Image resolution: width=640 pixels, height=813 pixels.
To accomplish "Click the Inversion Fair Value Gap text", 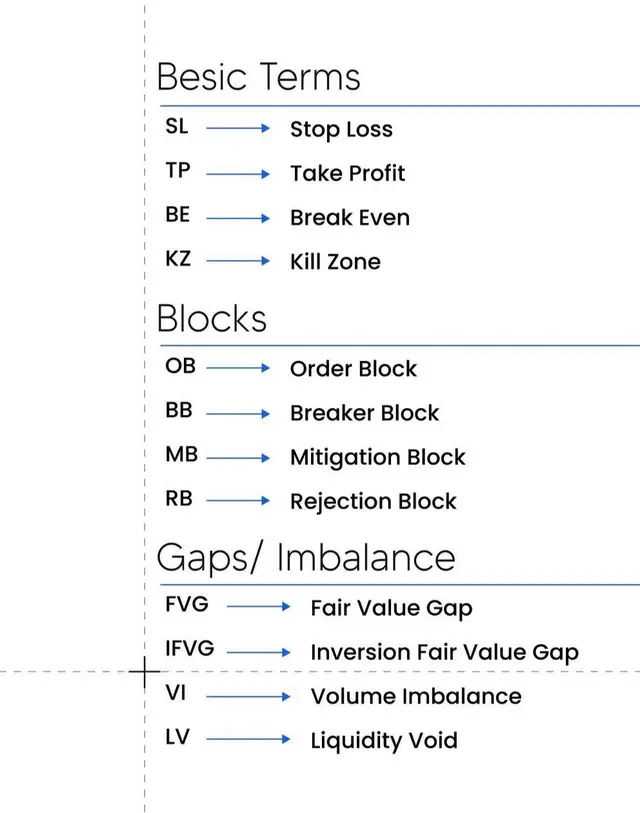I will pyautogui.click(x=444, y=652).
